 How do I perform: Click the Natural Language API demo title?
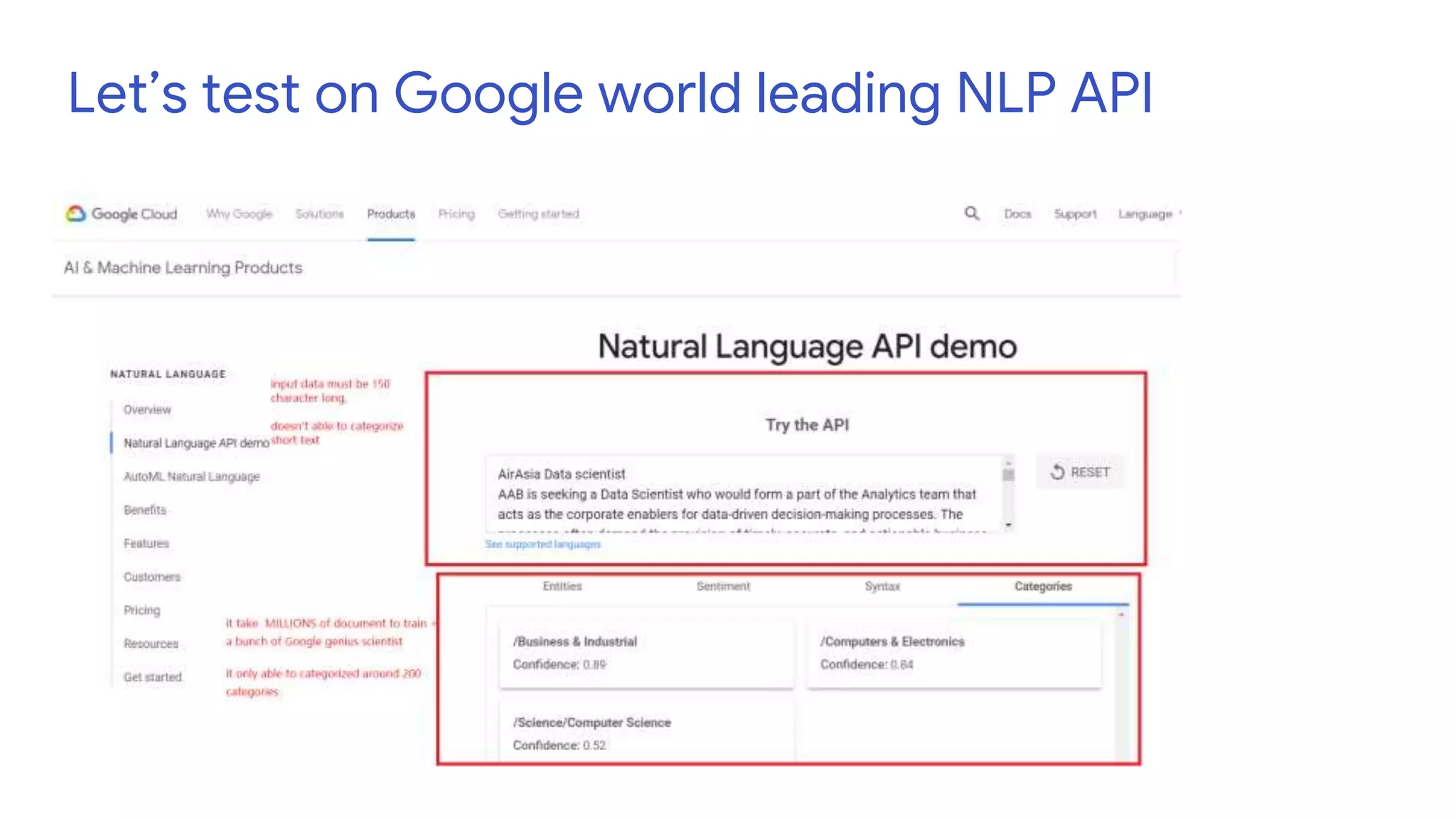(808, 347)
